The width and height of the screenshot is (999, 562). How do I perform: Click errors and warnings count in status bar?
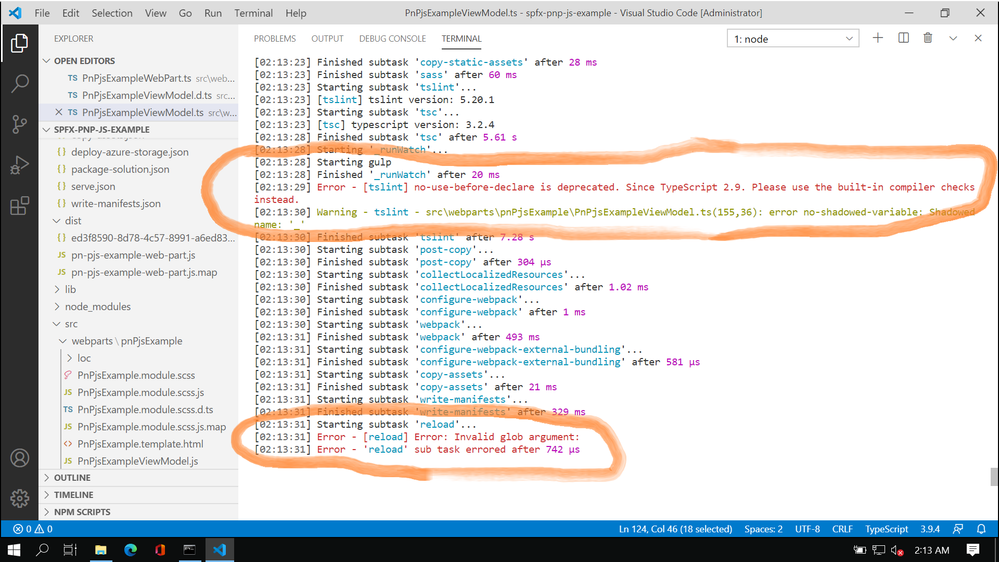pos(33,529)
